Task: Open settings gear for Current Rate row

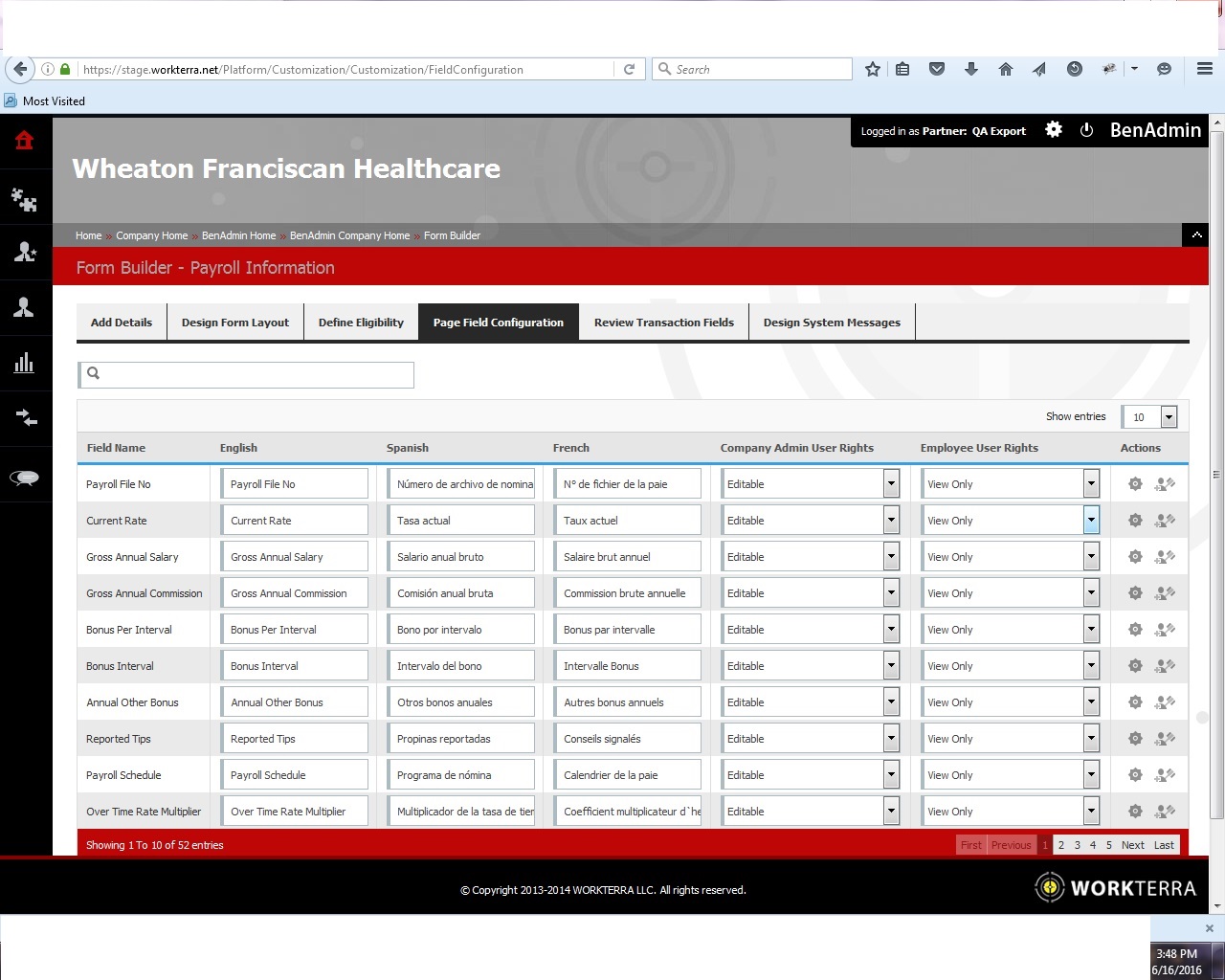Action: [x=1135, y=521]
